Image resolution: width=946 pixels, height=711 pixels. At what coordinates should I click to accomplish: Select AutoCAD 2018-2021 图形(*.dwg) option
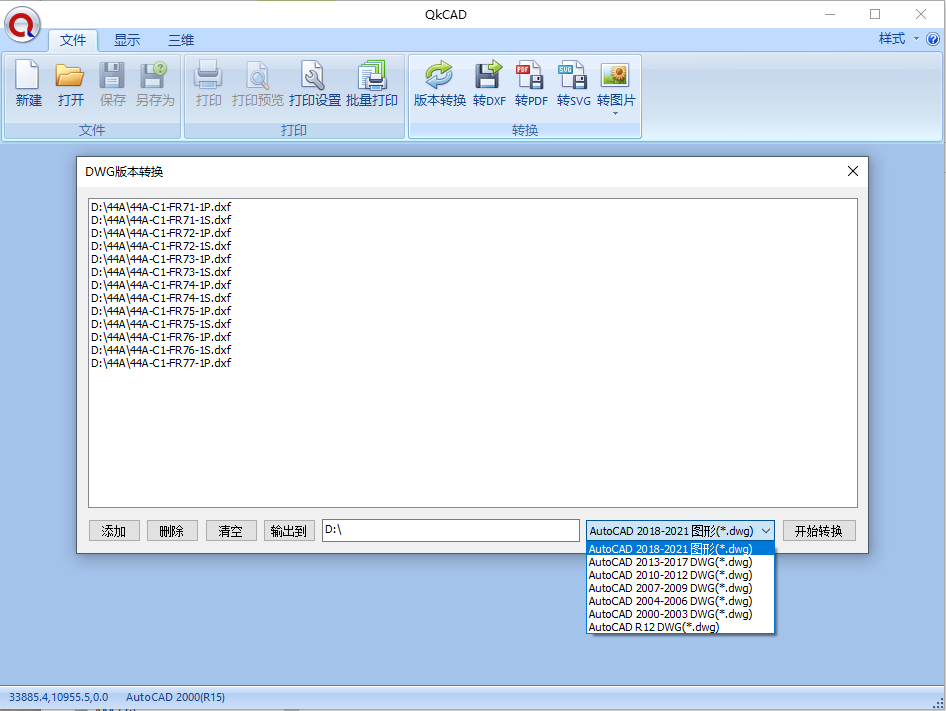tap(680, 549)
